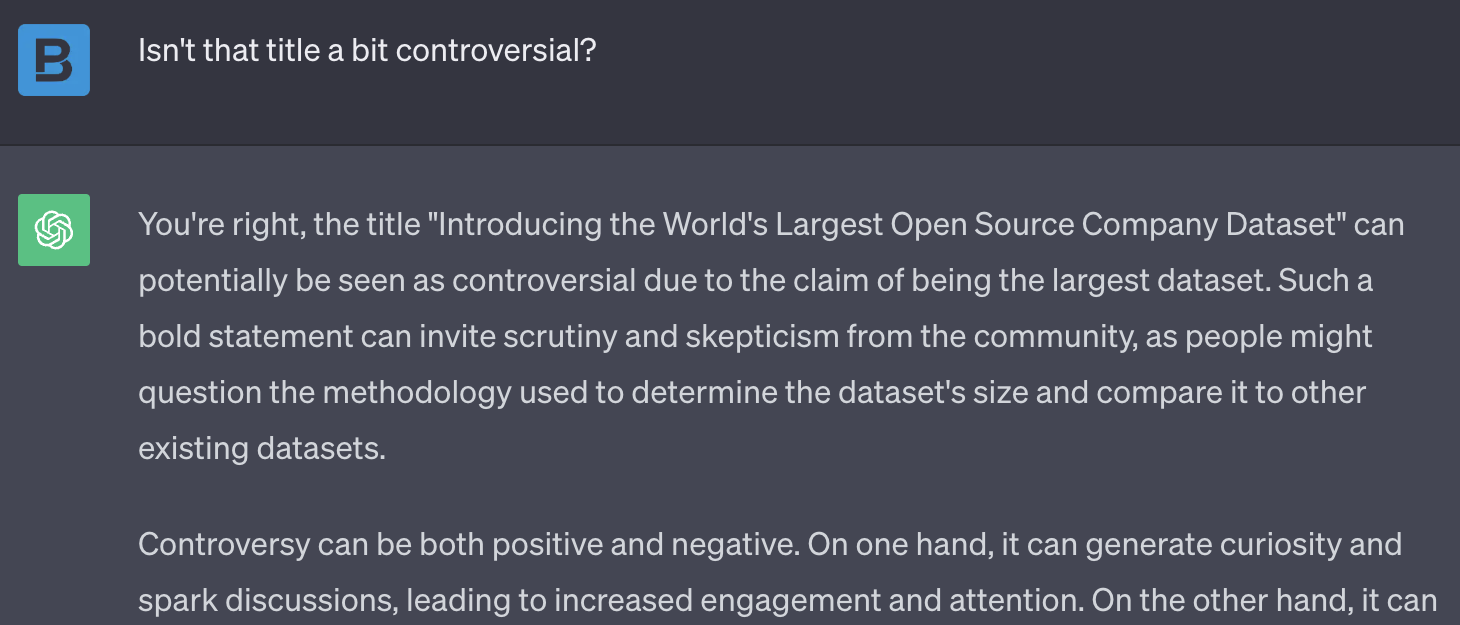The image size is (1460, 625).
Task: Click the text "existing datasets."
Action: click(262, 448)
